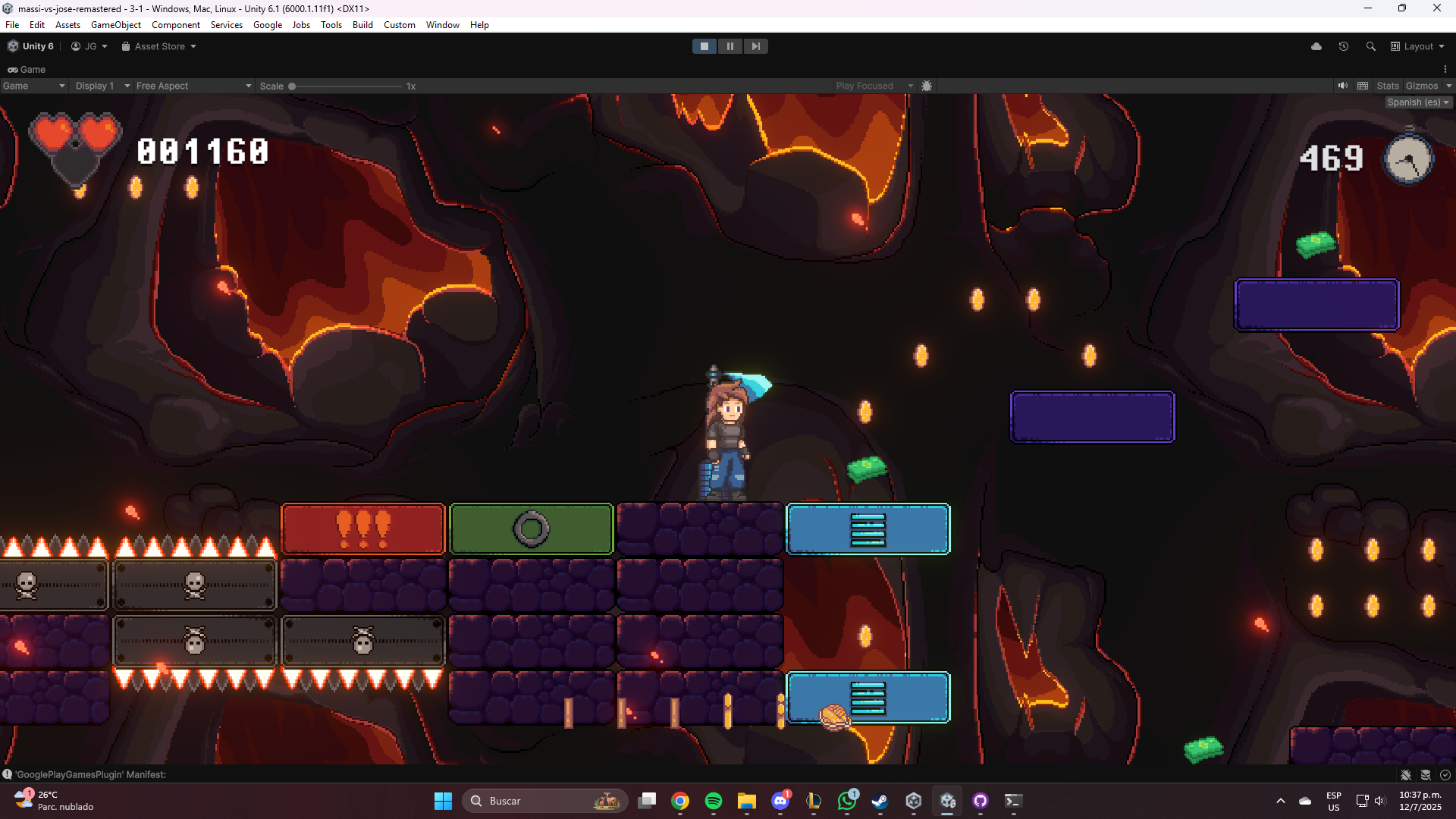Open the Unity Search magnifier
Screen dimensions: 1456x819
1370,46
